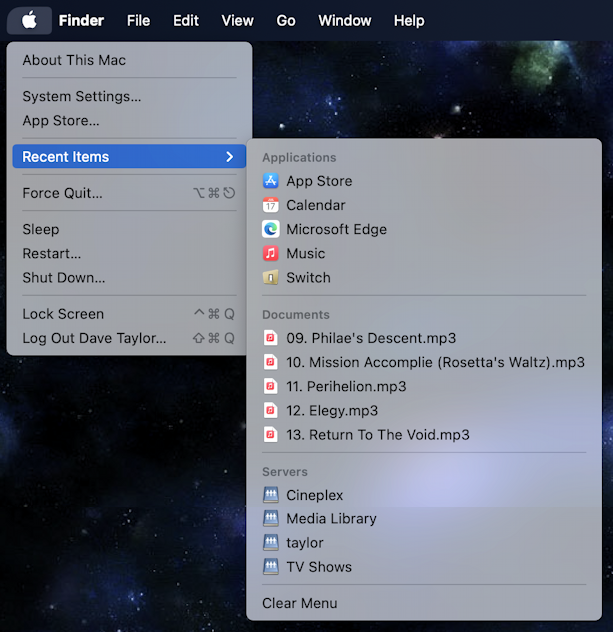Click the mp3 icon for Elegy

(x=270, y=410)
